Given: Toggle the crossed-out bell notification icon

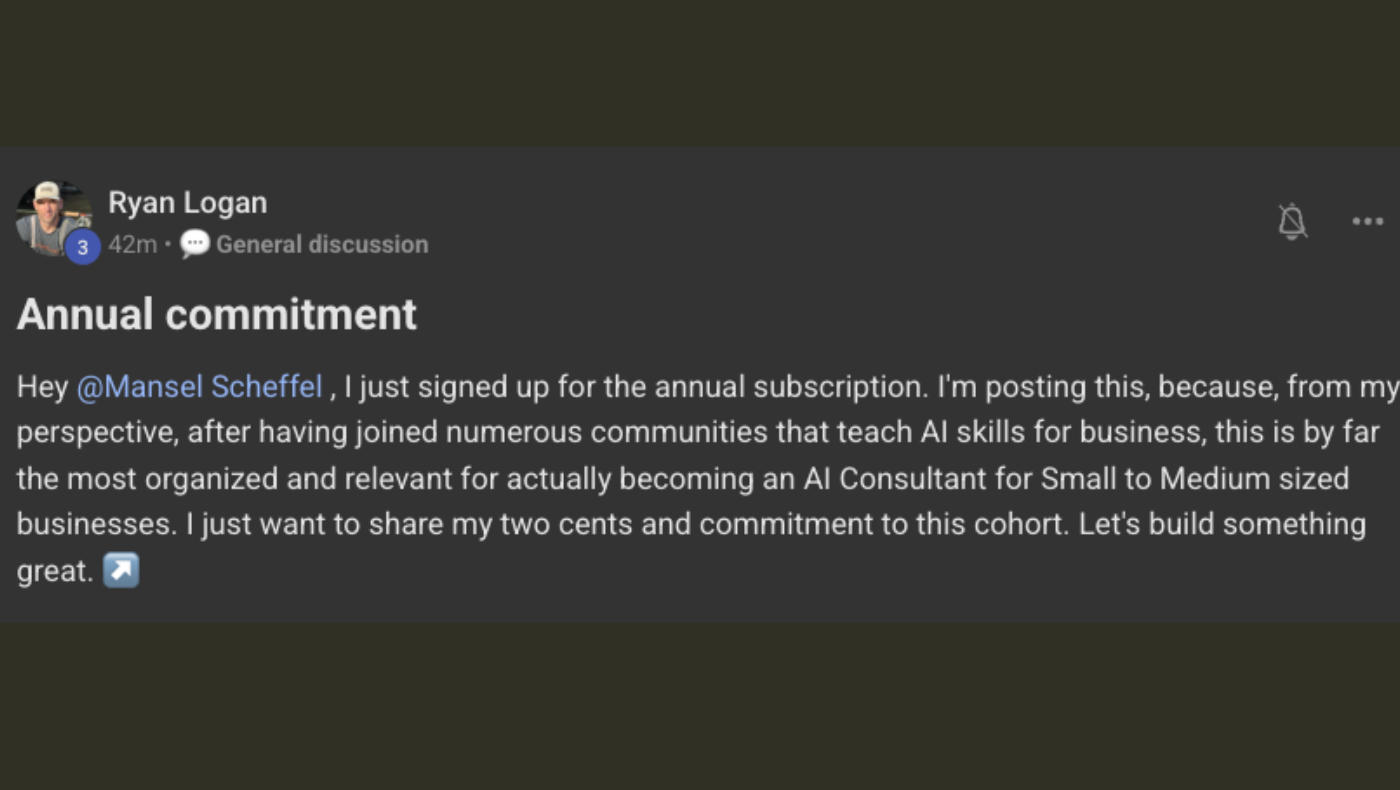Looking at the screenshot, I should tap(1292, 221).
